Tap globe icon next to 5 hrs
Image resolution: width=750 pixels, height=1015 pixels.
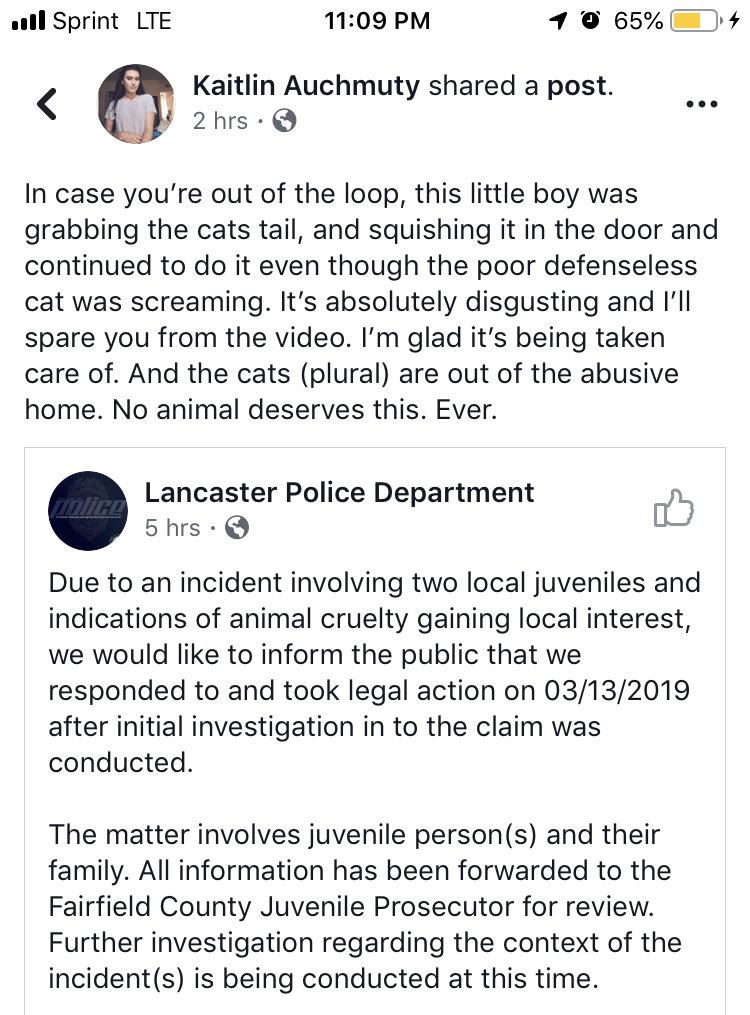(236, 528)
